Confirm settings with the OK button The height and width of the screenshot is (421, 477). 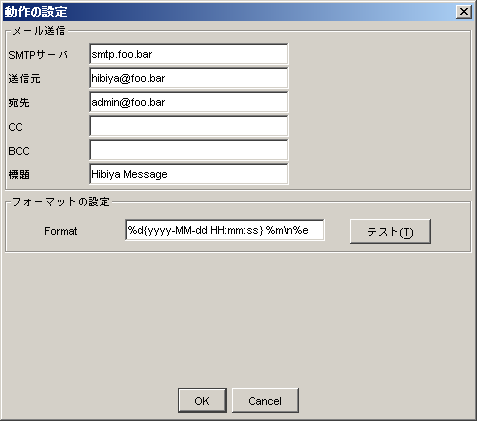pos(202,400)
